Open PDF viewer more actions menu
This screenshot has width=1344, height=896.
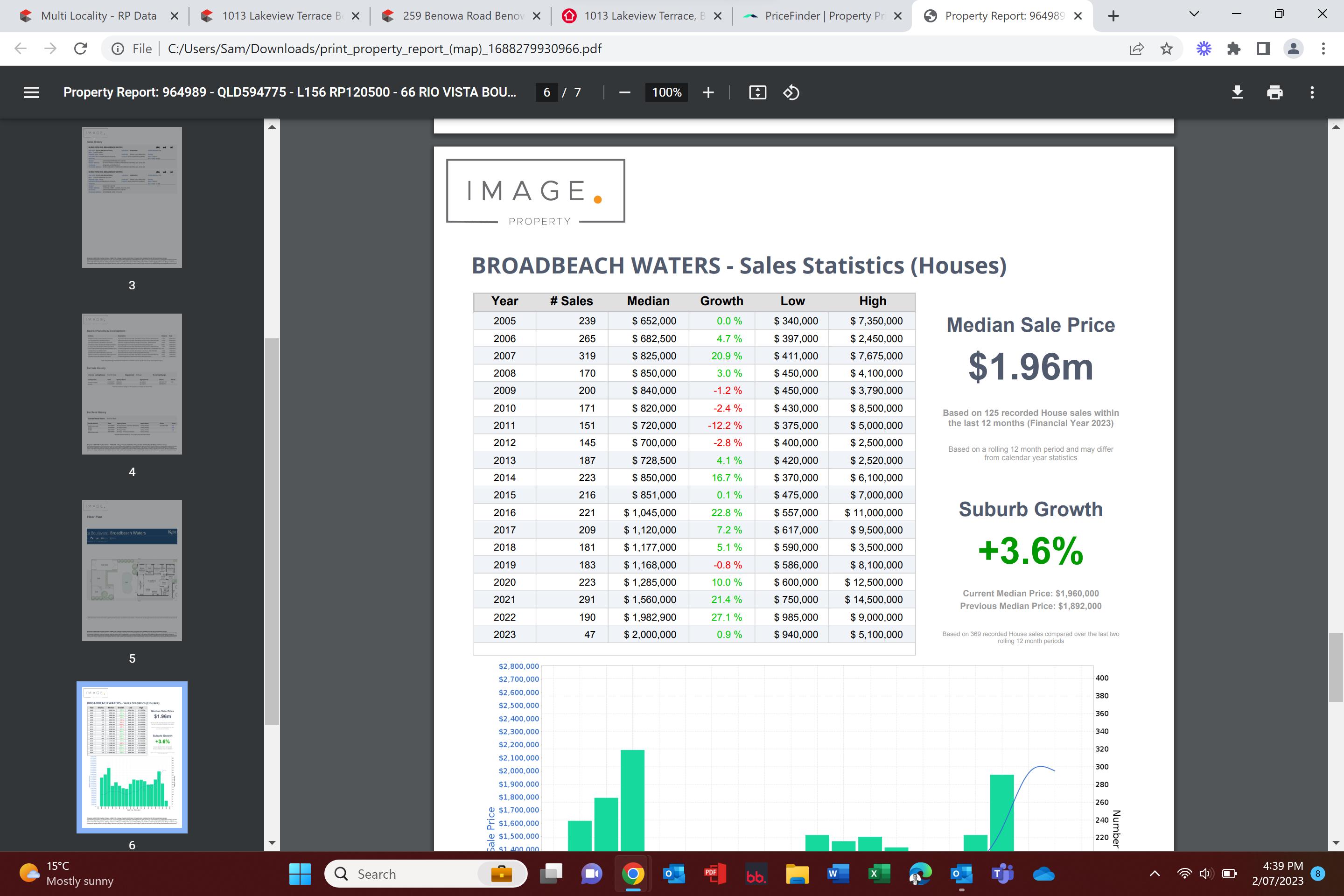click(1312, 92)
